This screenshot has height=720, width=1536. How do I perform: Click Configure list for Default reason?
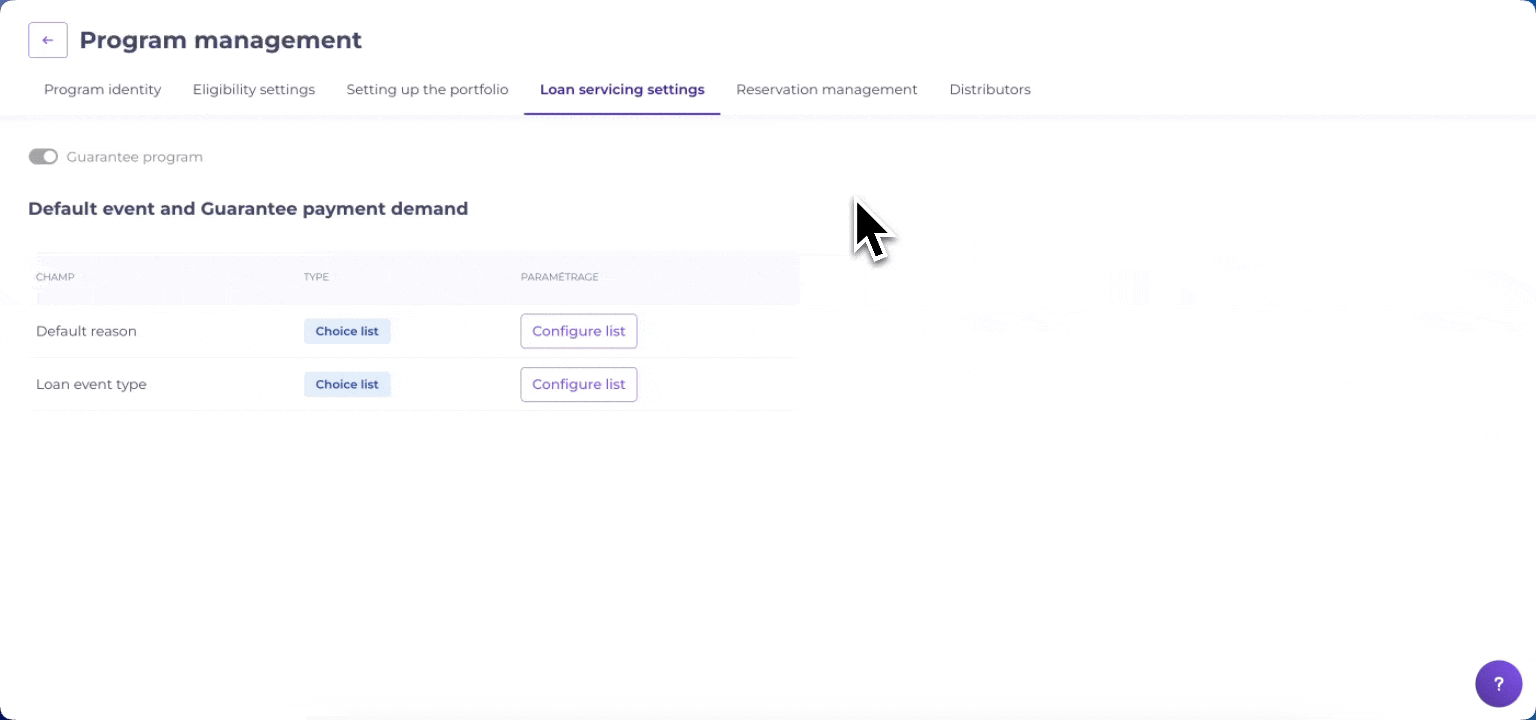tap(579, 331)
